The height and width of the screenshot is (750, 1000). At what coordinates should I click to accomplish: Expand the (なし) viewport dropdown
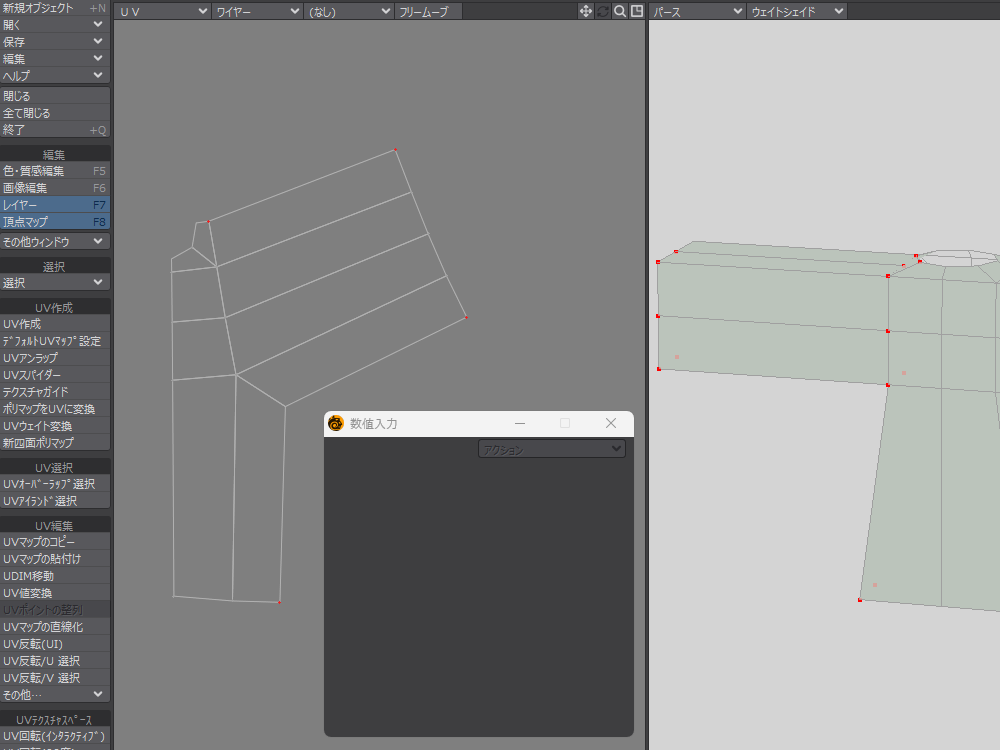coord(349,11)
